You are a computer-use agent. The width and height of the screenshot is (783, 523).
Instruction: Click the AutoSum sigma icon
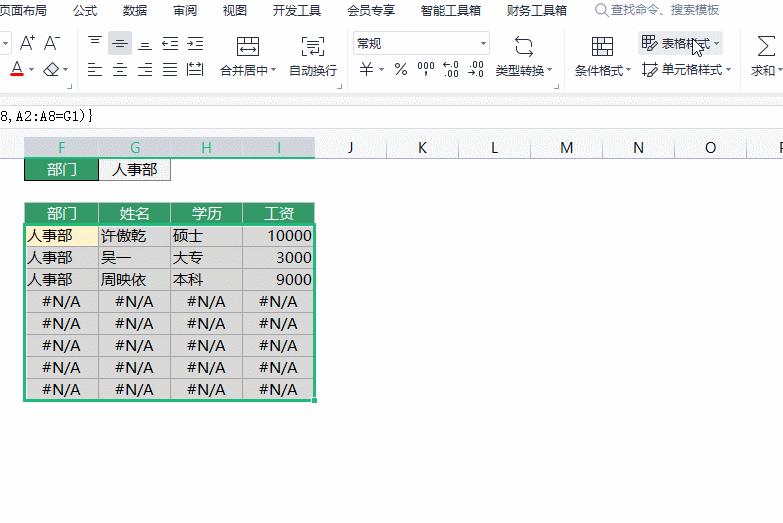pyautogui.click(x=766, y=46)
